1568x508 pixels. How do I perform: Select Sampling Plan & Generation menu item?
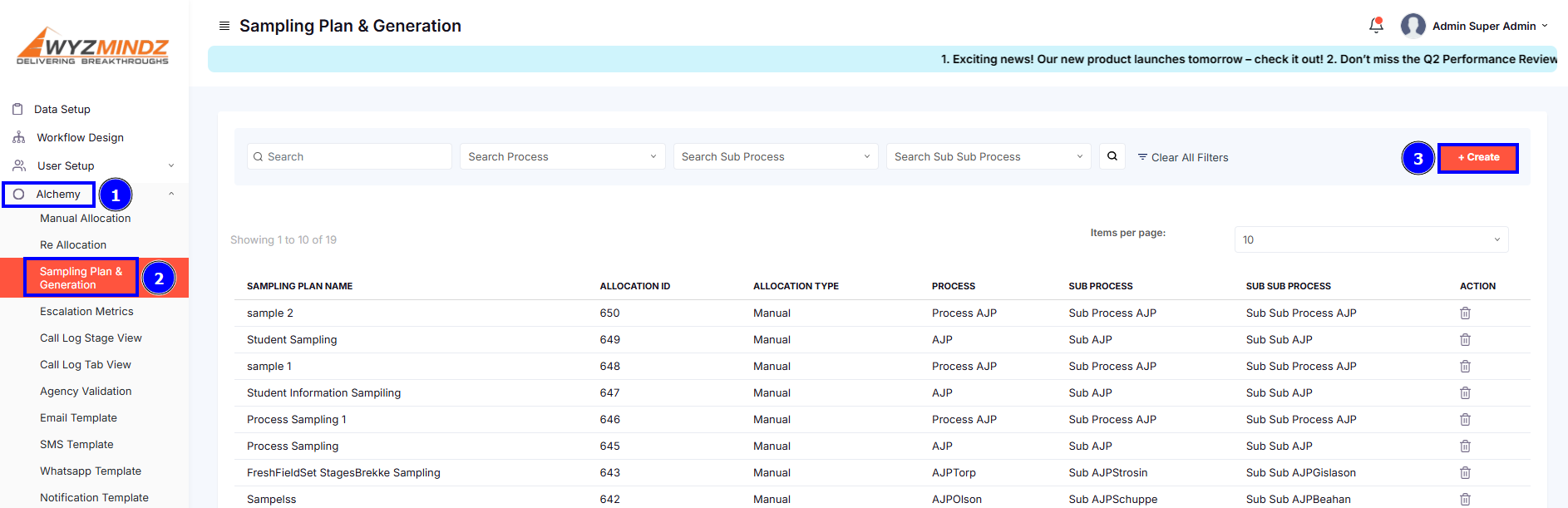pyautogui.click(x=81, y=278)
